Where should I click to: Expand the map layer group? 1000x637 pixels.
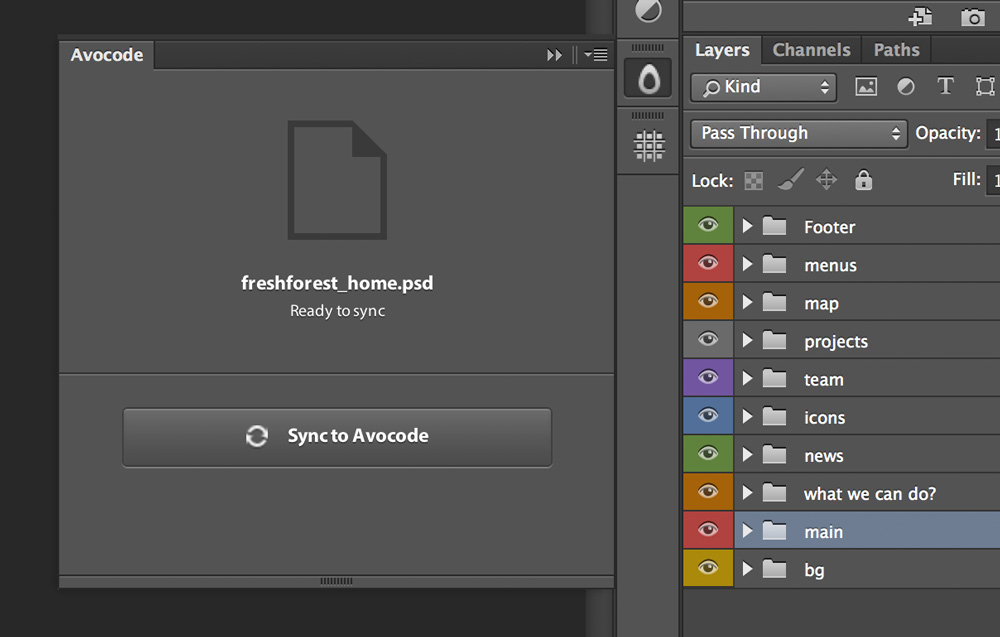747,302
